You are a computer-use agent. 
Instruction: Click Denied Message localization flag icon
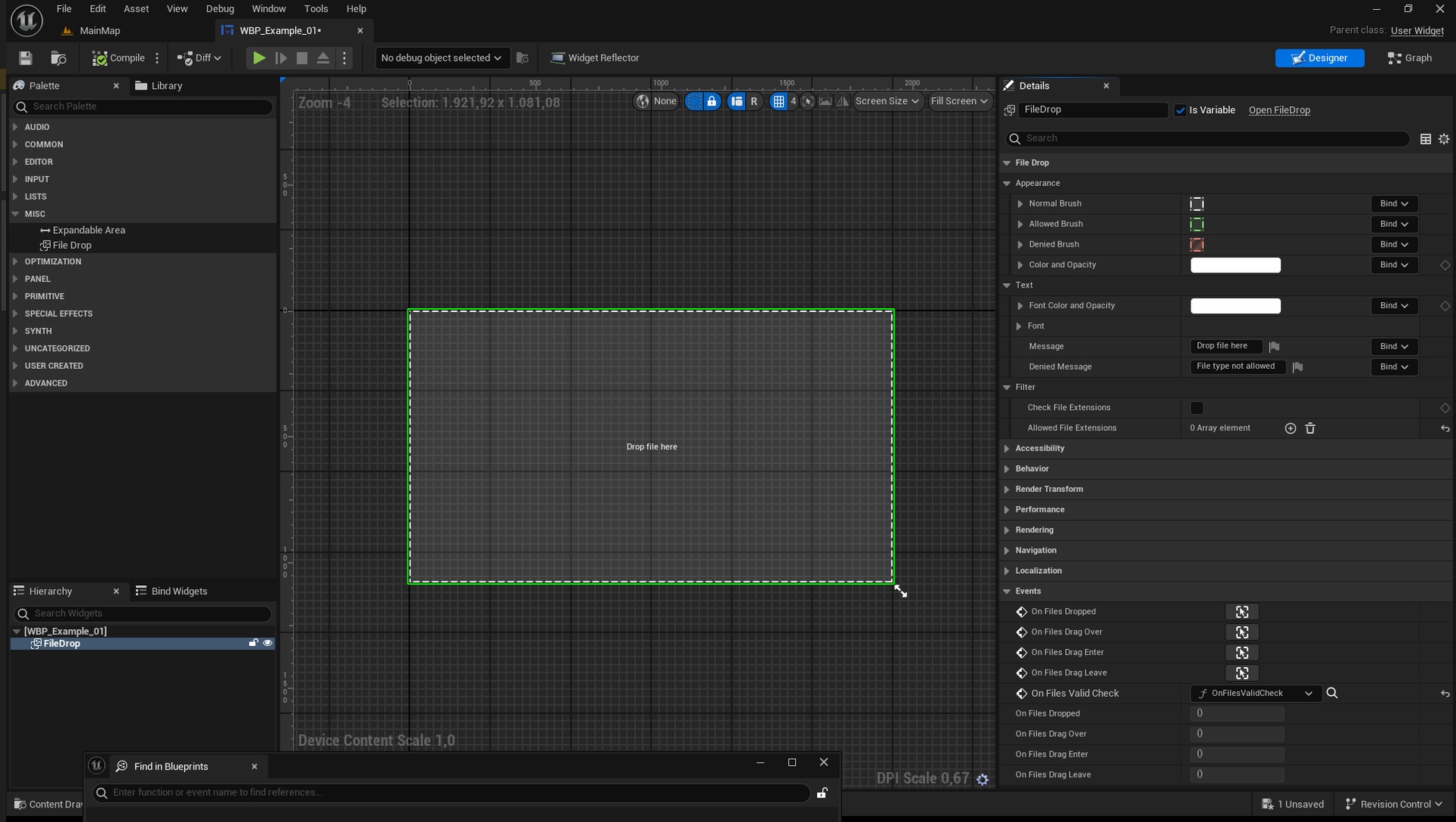pos(1298,367)
